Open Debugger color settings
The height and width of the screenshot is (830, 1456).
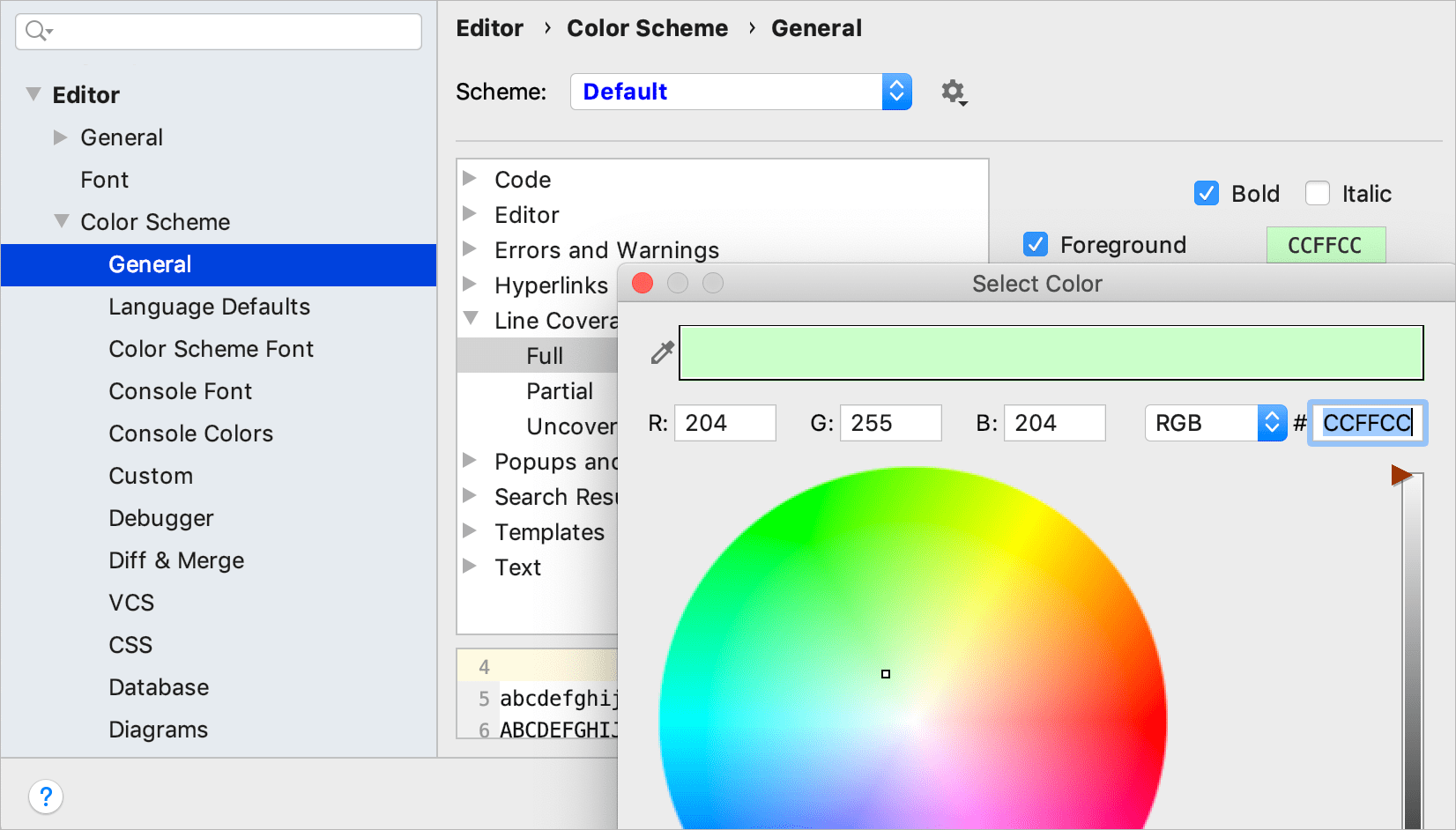161,518
